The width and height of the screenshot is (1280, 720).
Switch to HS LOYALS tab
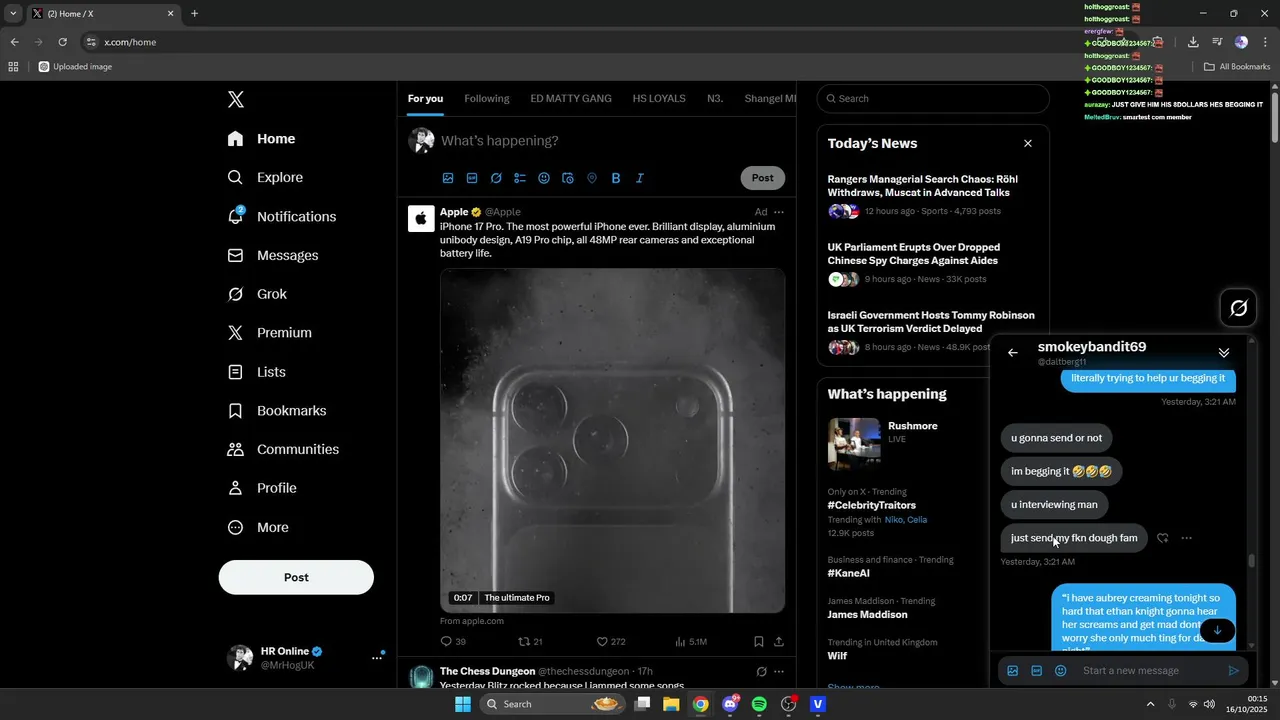click(659, 99)
